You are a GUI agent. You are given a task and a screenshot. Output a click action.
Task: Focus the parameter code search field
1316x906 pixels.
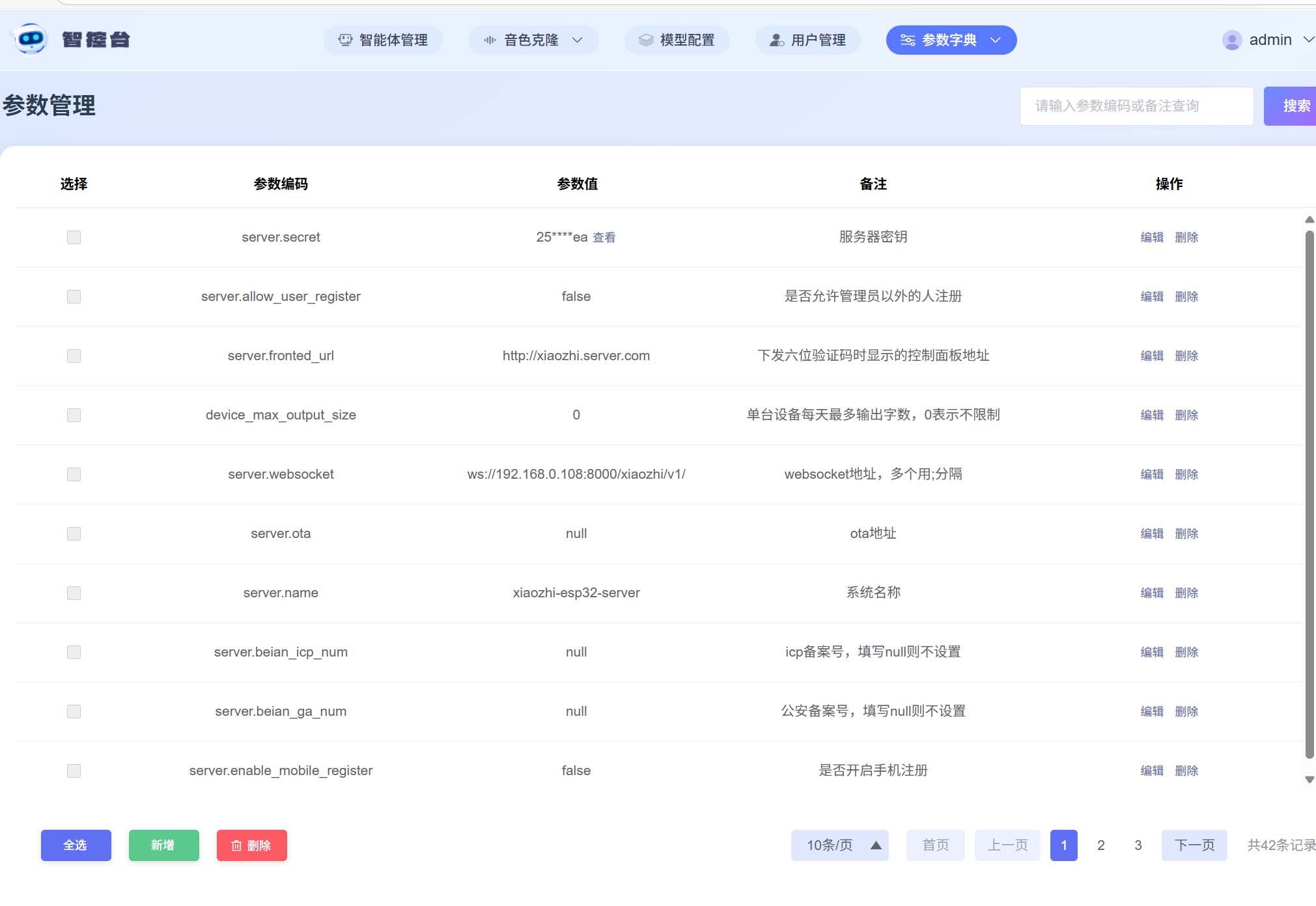pos(1136,106)
